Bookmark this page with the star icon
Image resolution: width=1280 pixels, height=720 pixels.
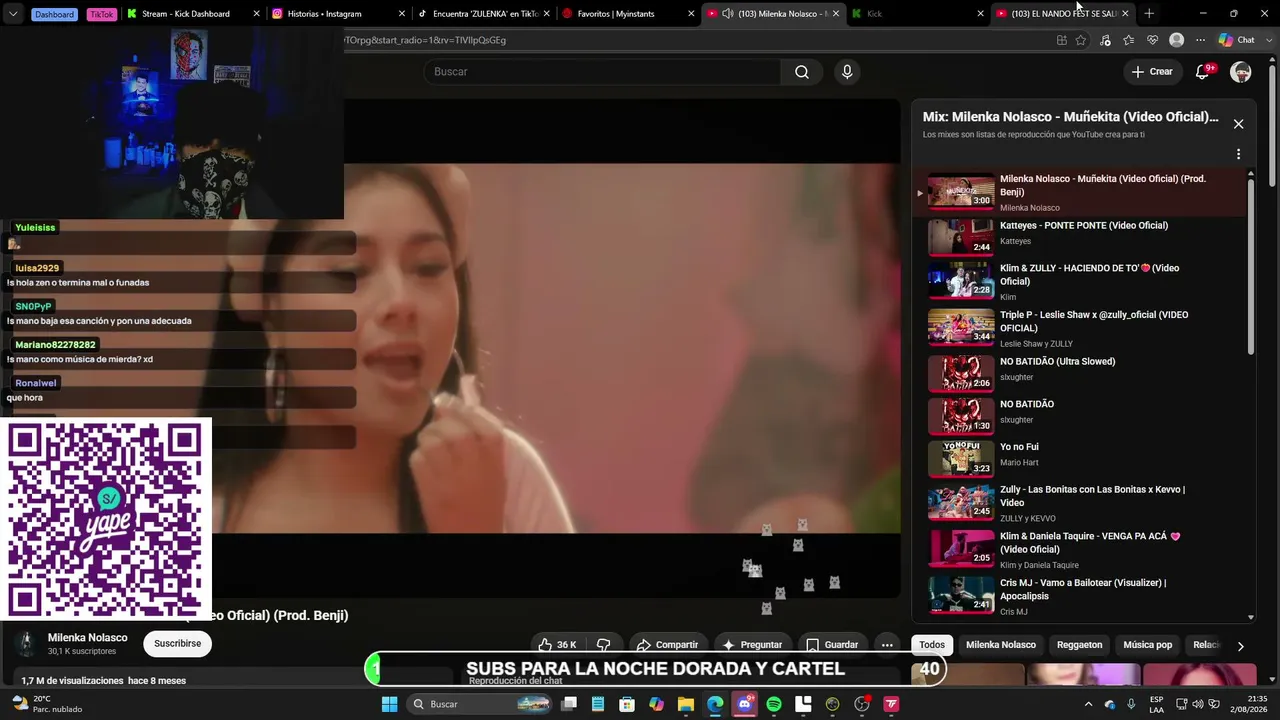1081,40
